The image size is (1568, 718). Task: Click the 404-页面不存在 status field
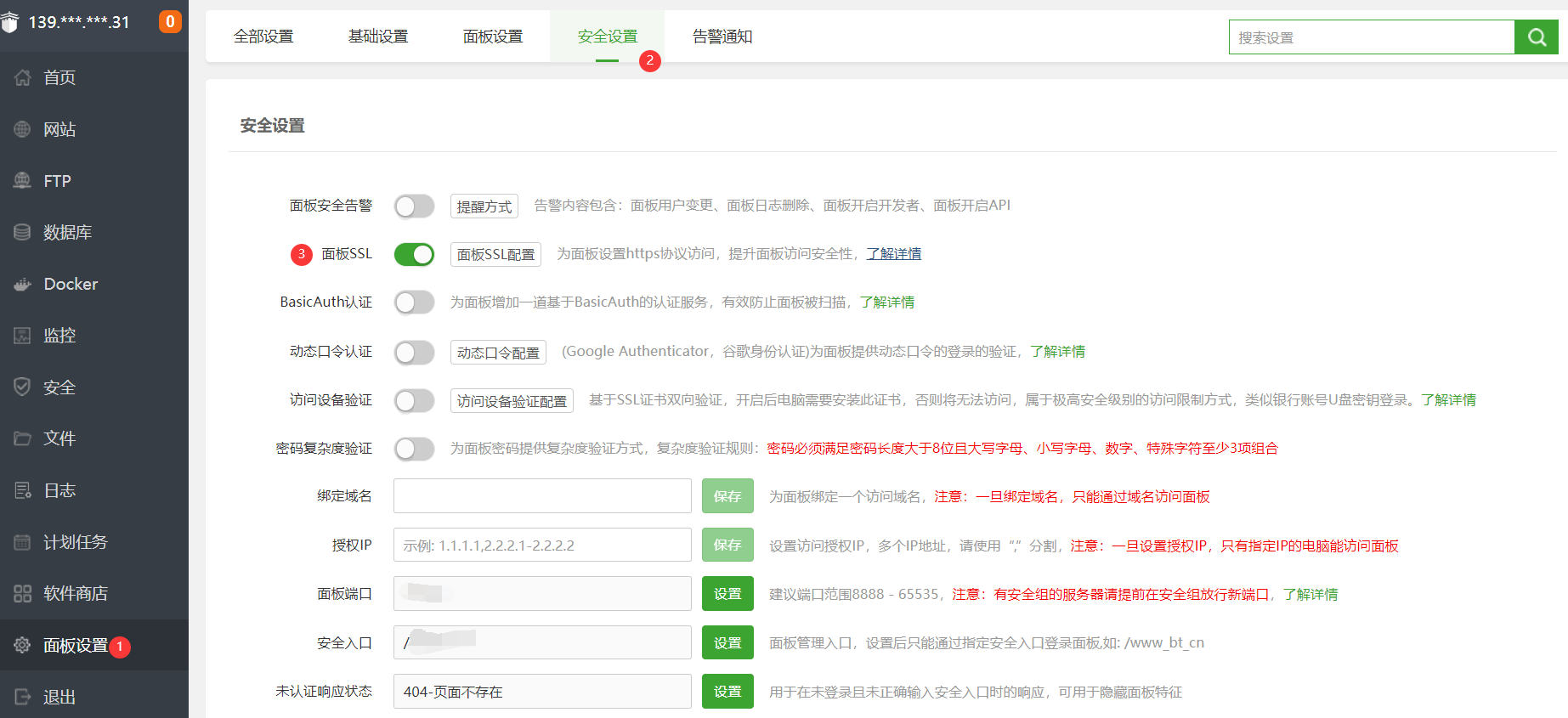[542, 692]
